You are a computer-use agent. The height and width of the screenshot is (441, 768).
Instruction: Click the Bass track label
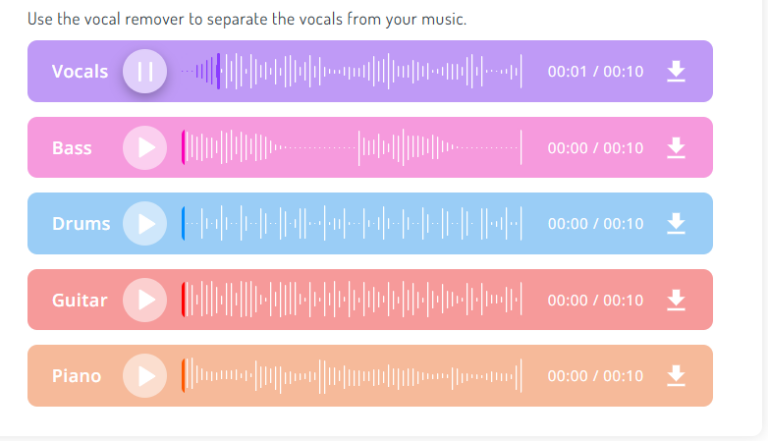[x=72, y=148]
